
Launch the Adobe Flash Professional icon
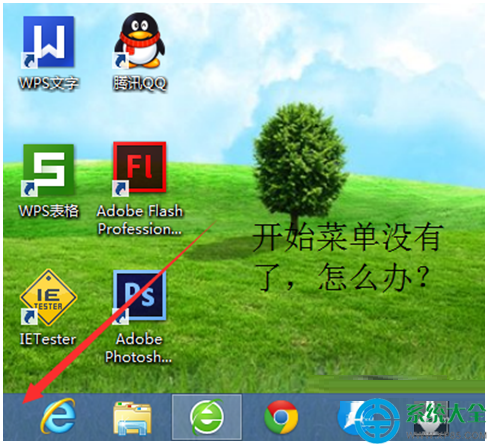[140, 168]
